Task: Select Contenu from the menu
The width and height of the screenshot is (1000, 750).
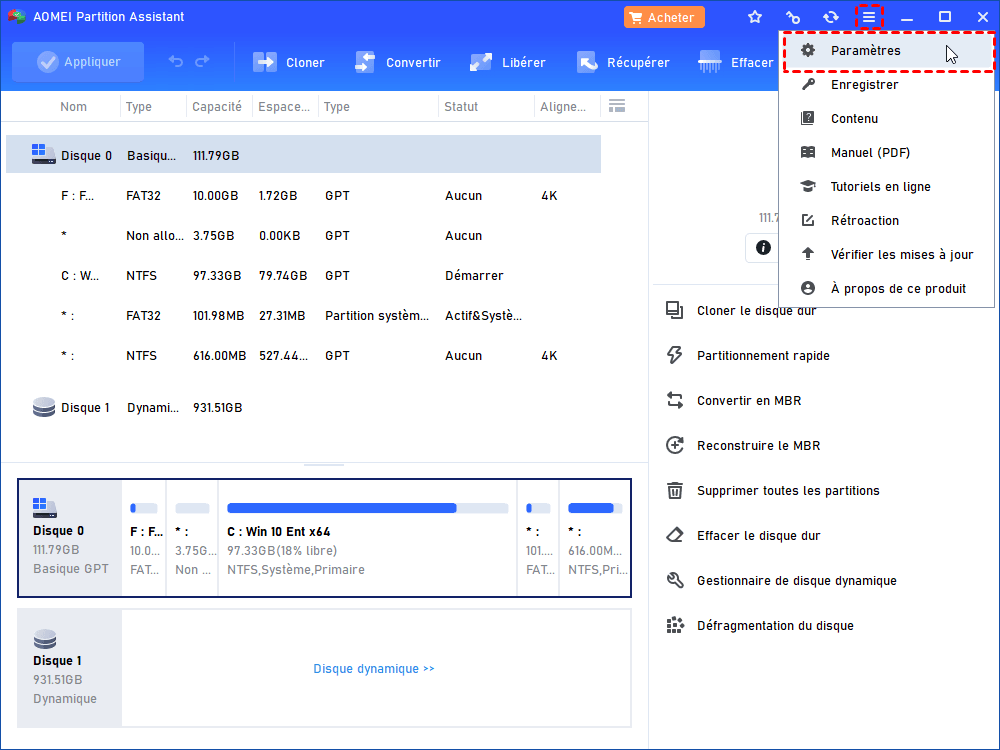Action: tap(887, 119)
